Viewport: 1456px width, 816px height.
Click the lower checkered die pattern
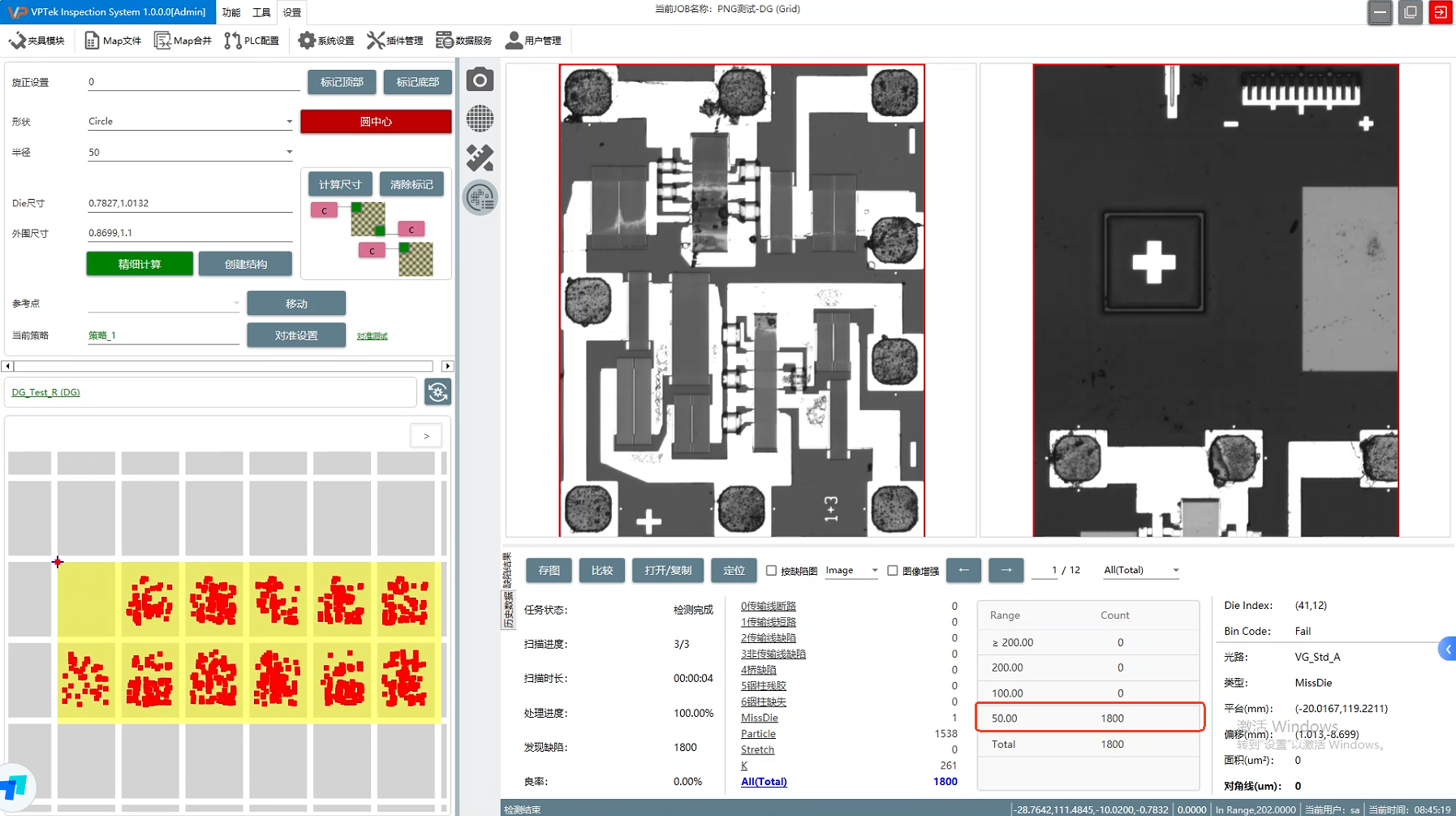(x=416, y=259)
